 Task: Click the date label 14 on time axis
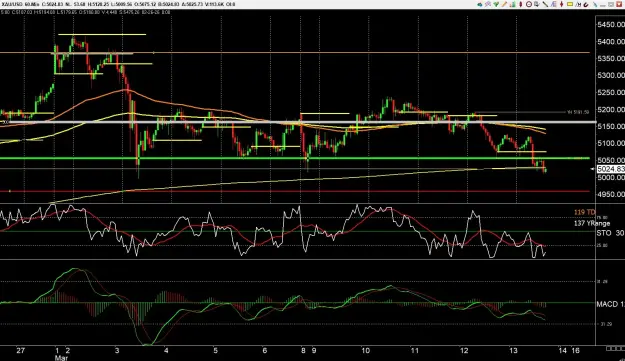tap(562, 351)
